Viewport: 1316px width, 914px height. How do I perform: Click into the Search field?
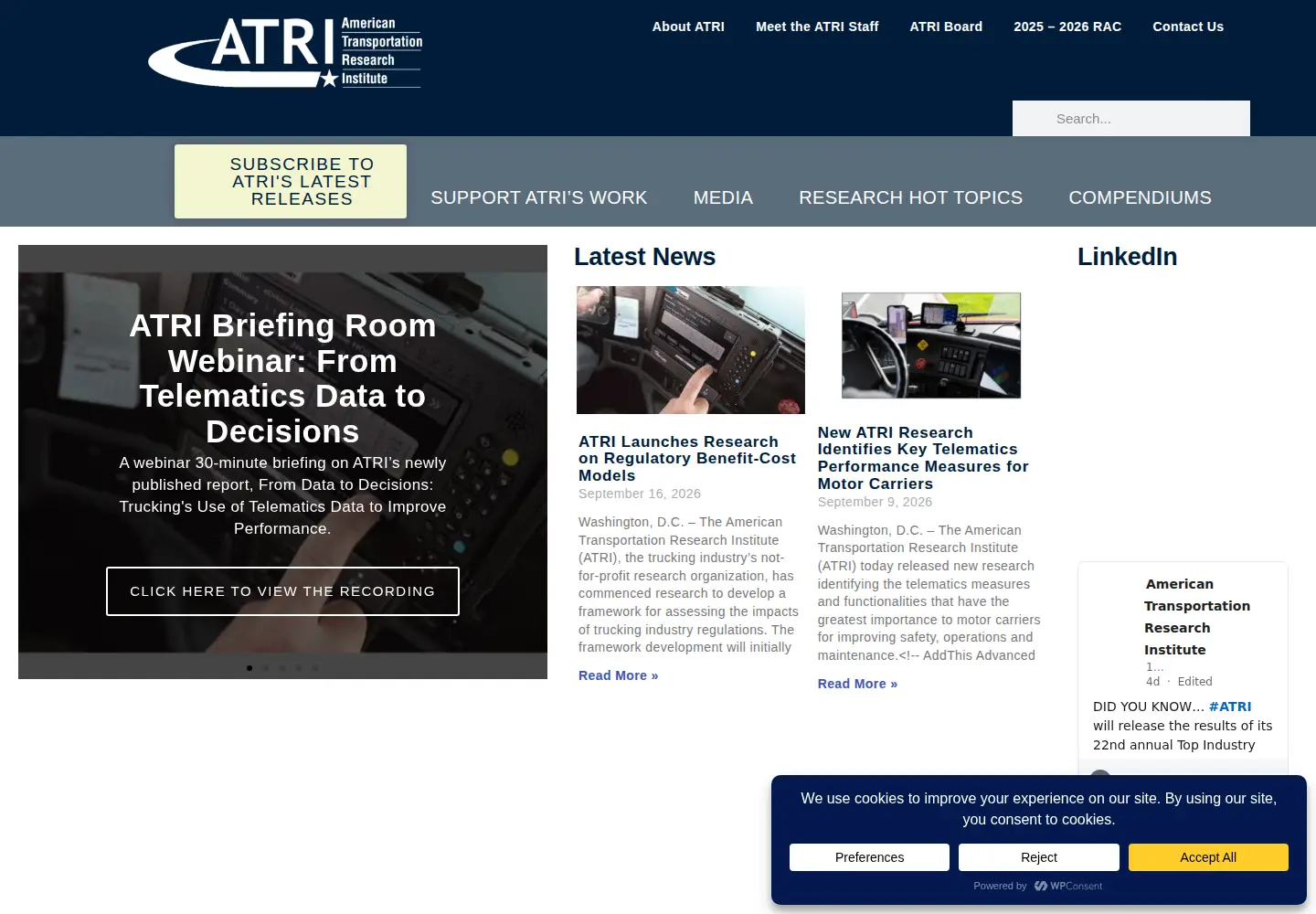tap(1131, 119)
